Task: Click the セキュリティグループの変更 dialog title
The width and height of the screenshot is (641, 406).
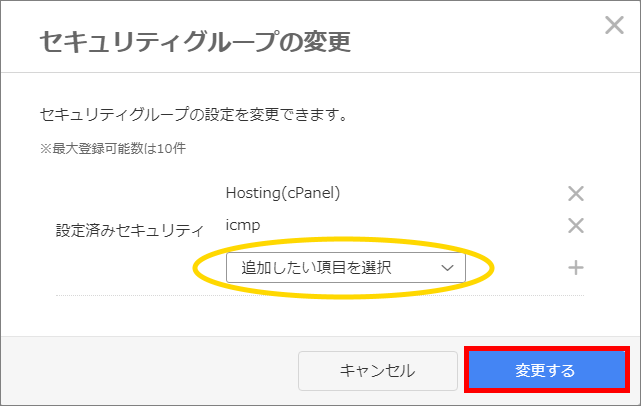Action: click(195, 42)
